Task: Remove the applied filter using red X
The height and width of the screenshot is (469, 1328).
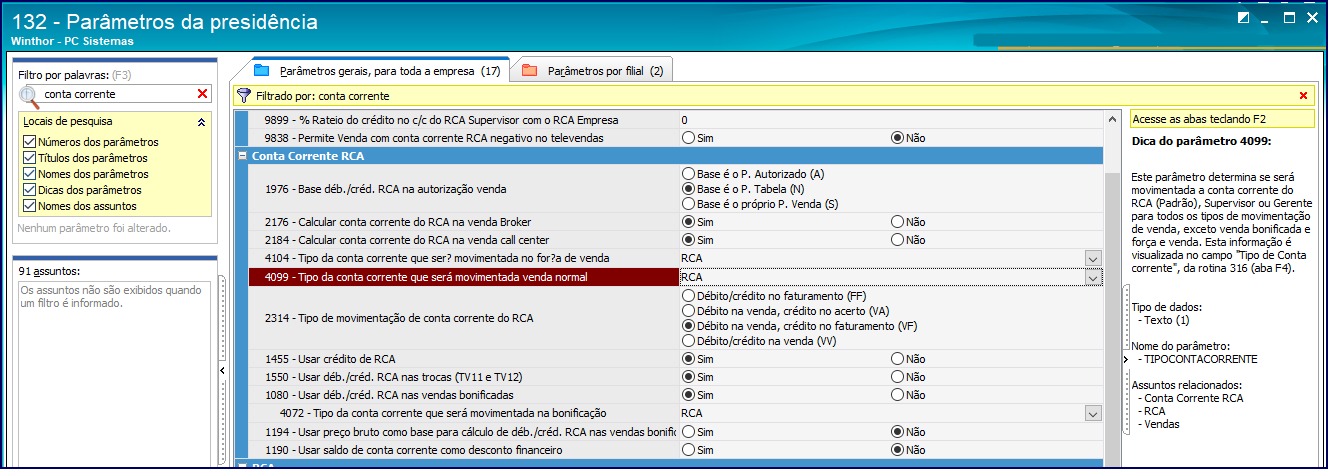Action: (x=1303, y=96)
